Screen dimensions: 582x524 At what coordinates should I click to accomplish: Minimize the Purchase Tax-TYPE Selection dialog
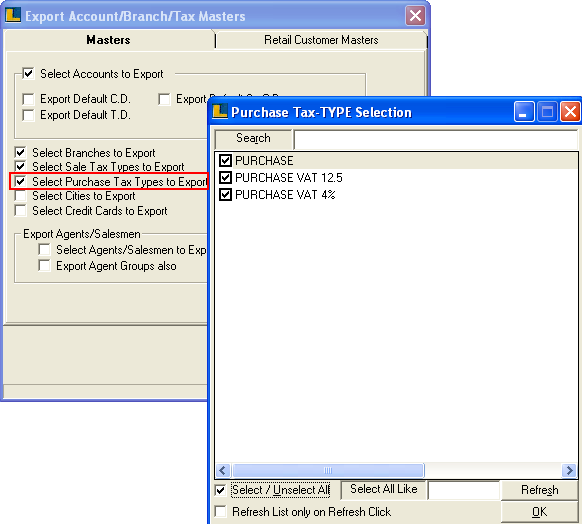tap(524, 112)
